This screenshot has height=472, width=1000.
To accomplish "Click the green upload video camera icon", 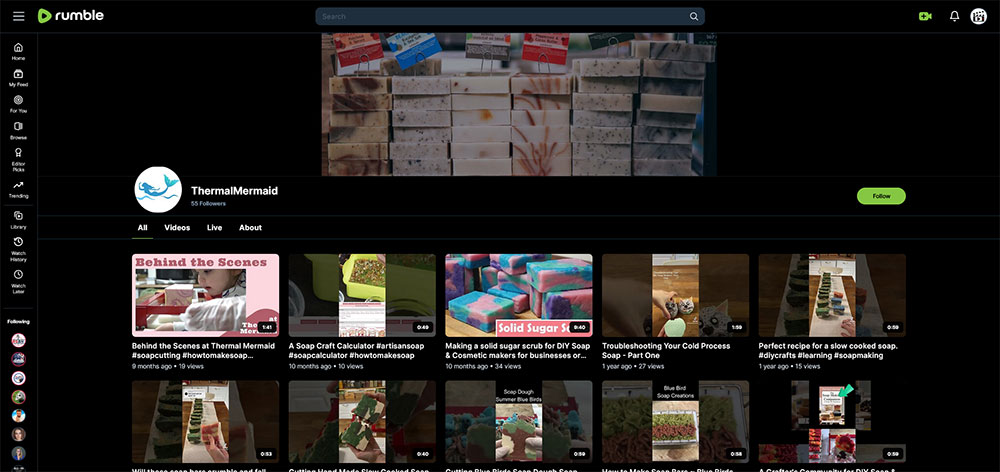I will click(x=925, y=17).
